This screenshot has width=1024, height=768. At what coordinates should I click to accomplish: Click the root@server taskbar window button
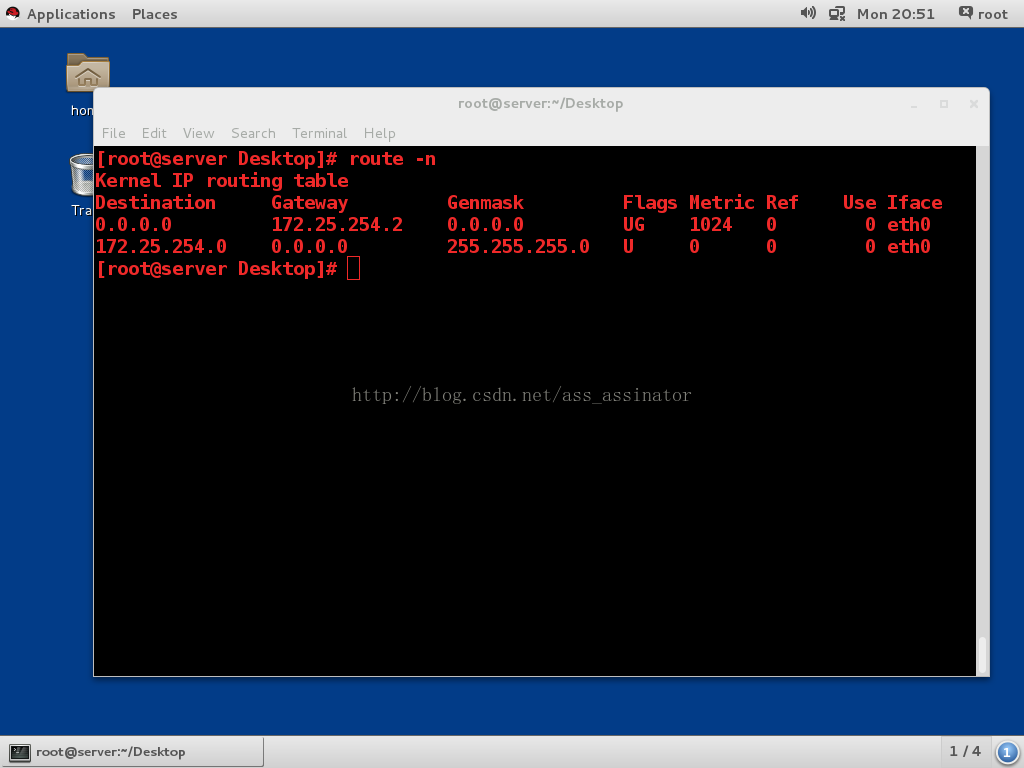click(x=133, y=752)
